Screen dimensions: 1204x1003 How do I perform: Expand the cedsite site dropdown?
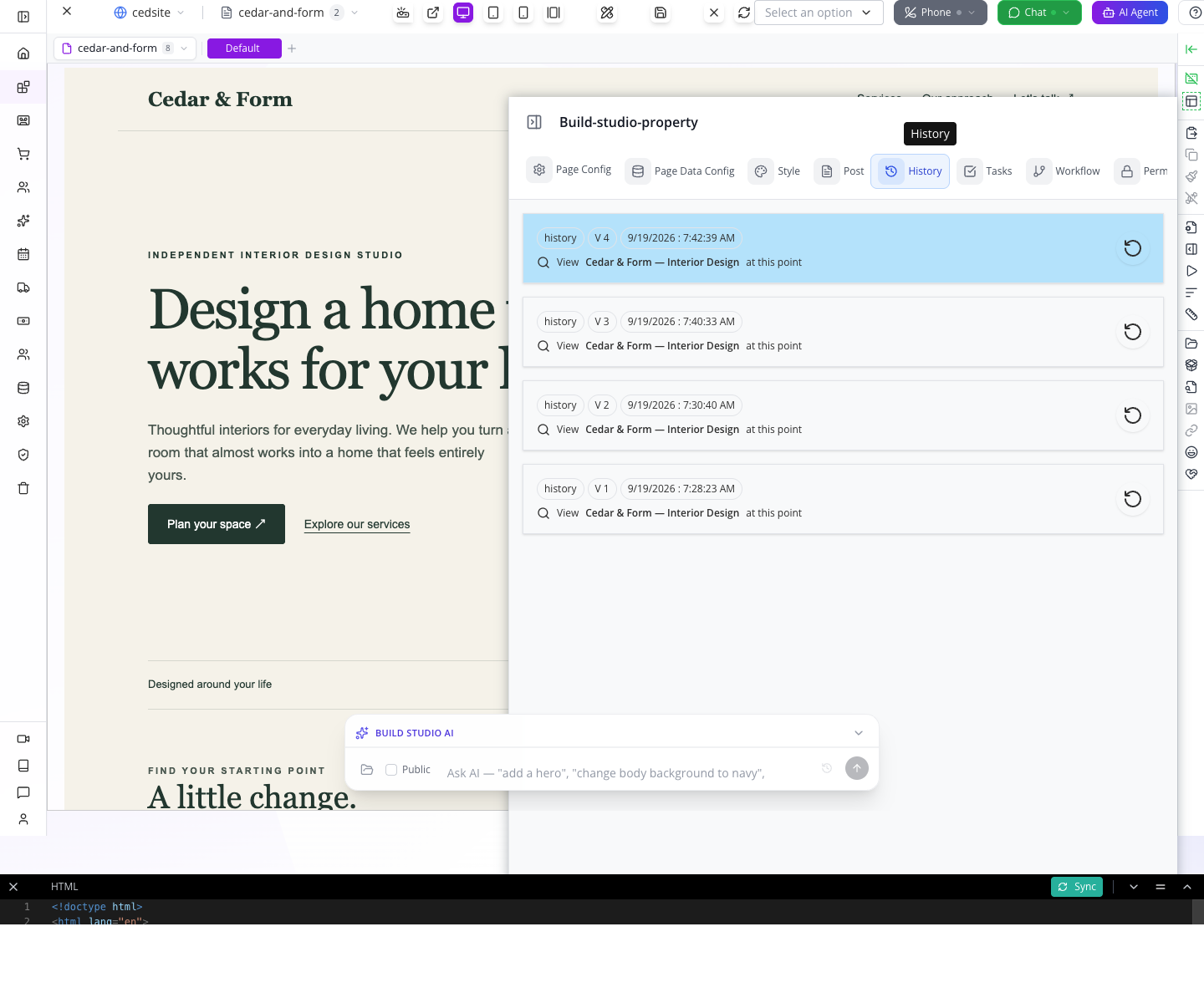tap(181, 13)
